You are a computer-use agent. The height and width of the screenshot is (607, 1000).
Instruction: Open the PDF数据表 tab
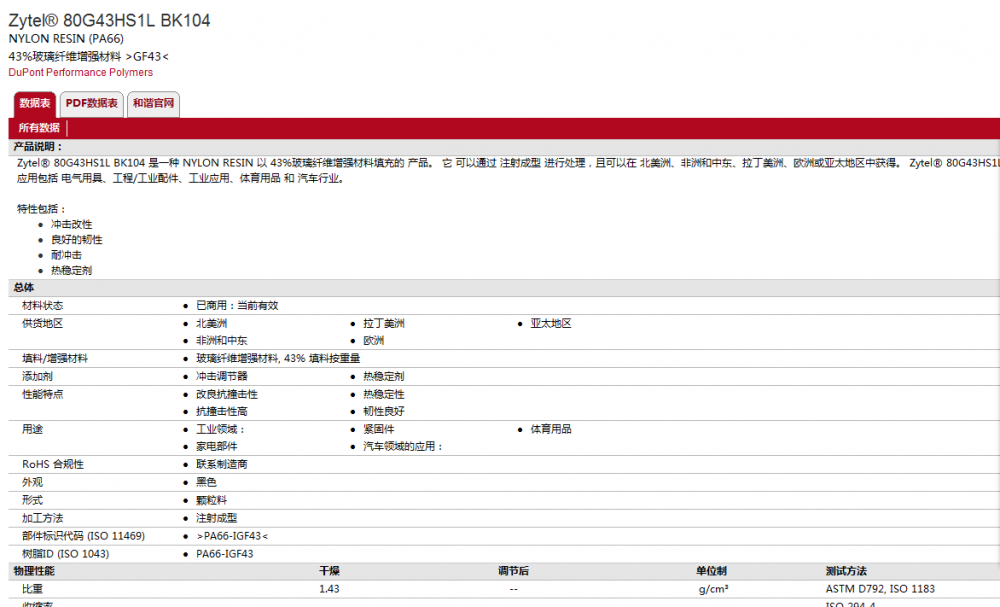pos(92,104)
